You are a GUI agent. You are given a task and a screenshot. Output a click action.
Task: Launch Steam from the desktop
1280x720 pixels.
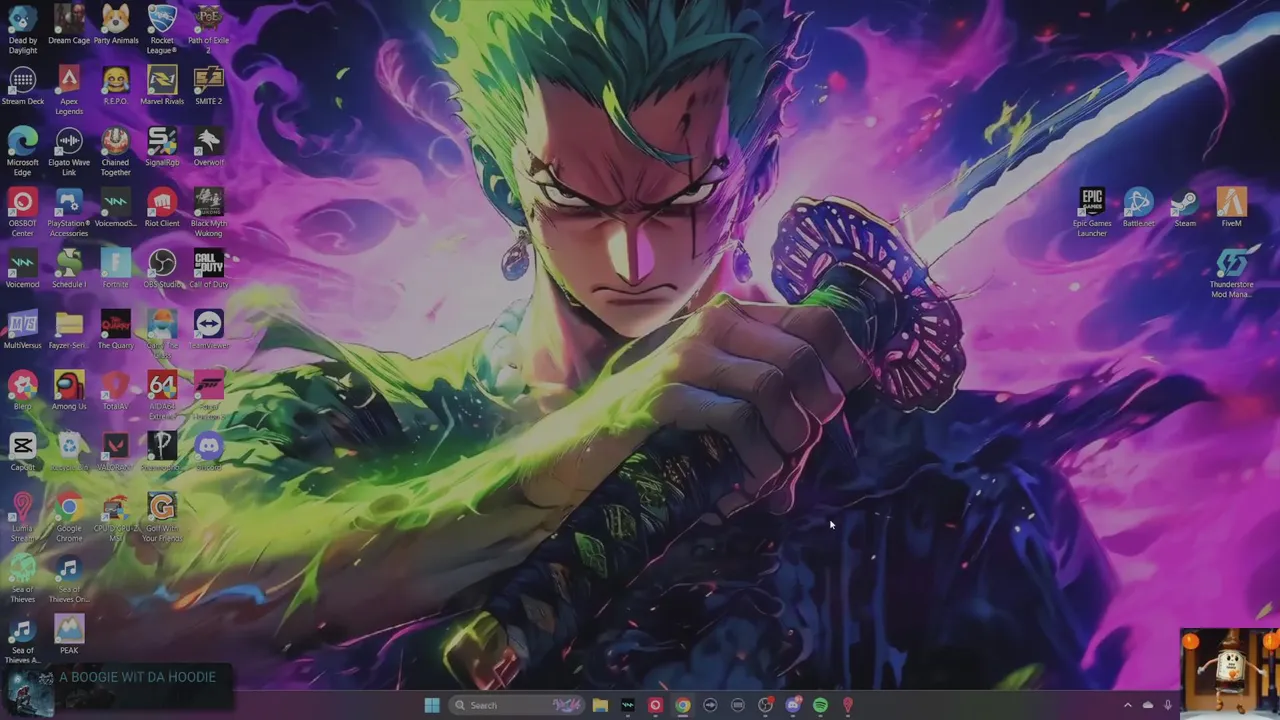coord(1185,202)
